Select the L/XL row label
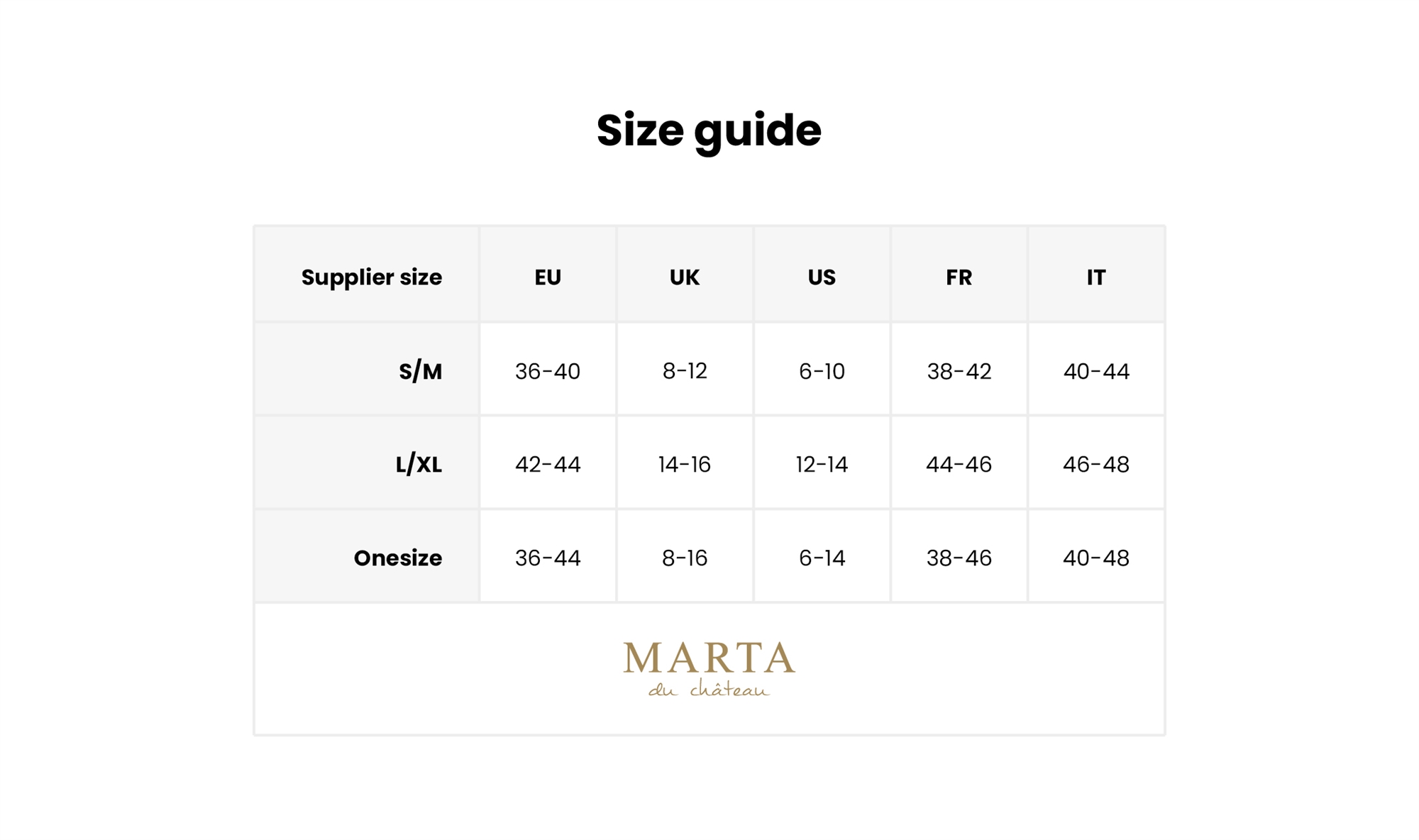Viewport: 1419px width, 840px height. coord(419,465)
